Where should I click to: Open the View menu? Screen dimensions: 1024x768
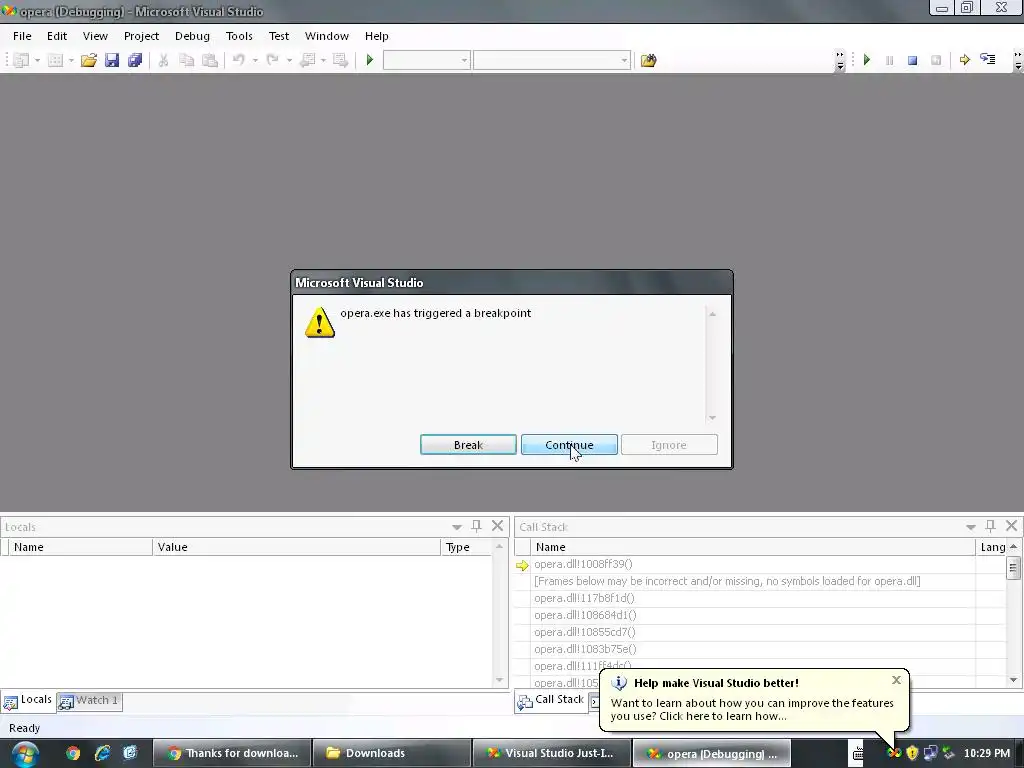95,36
